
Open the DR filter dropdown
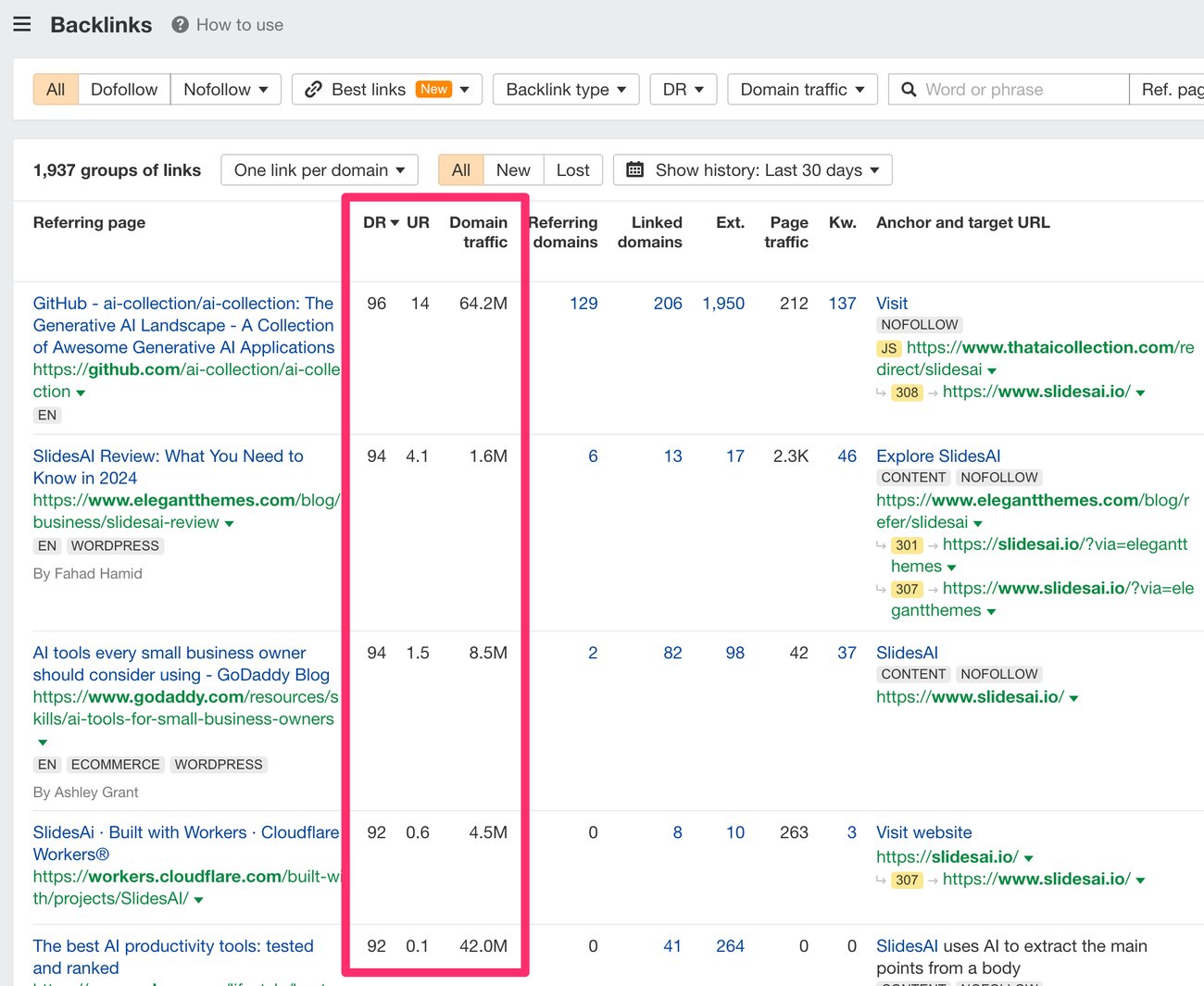pos(684,90)
